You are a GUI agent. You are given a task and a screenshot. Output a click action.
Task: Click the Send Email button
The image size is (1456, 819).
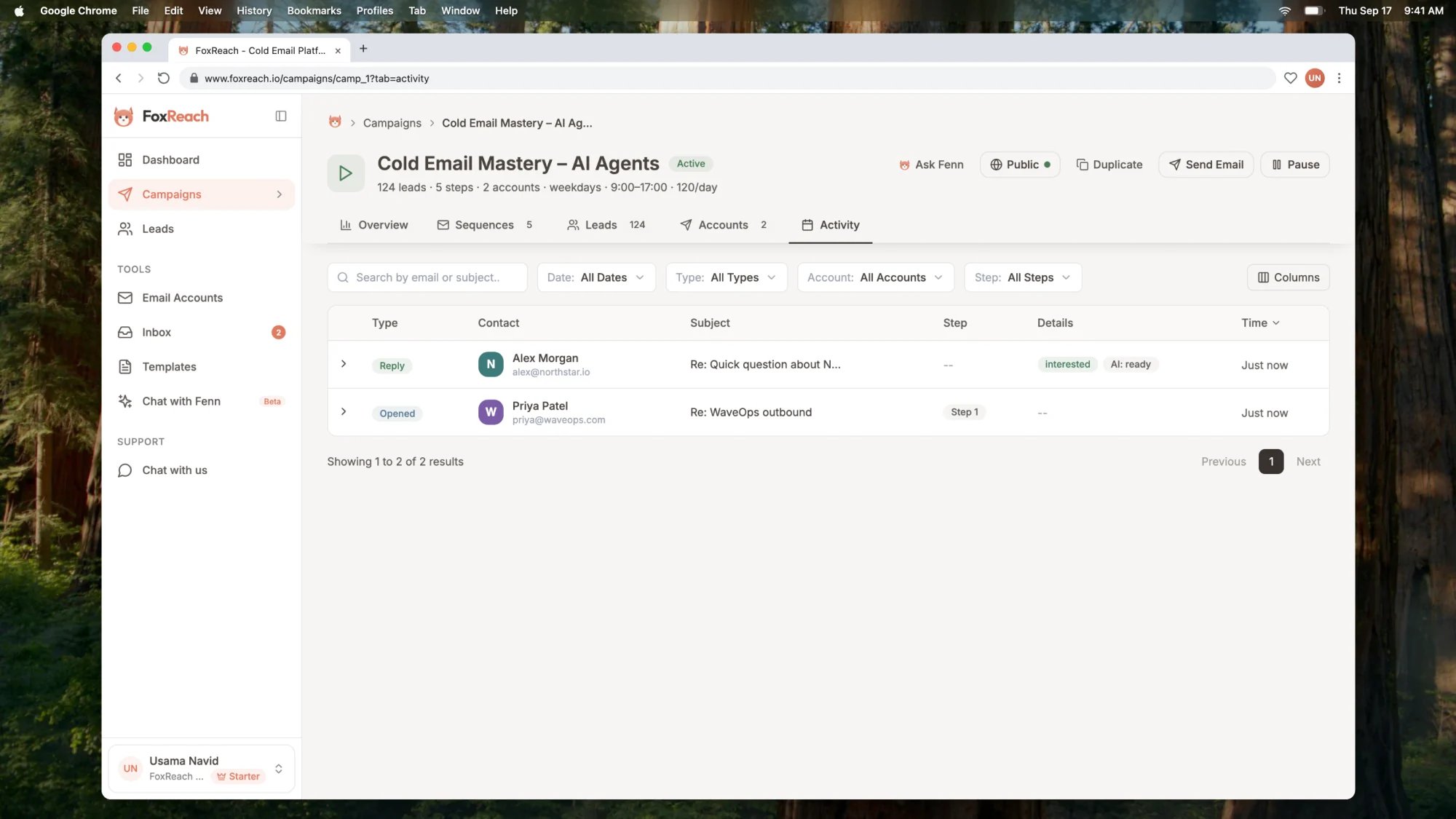[1206, 165]
